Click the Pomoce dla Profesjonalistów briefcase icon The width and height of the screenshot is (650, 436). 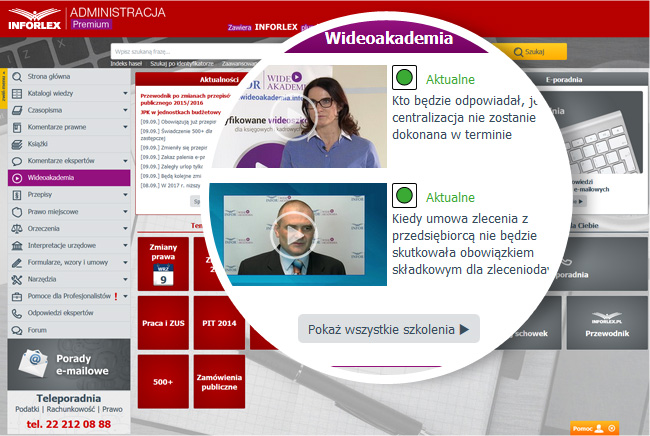[x=17, y=297]
